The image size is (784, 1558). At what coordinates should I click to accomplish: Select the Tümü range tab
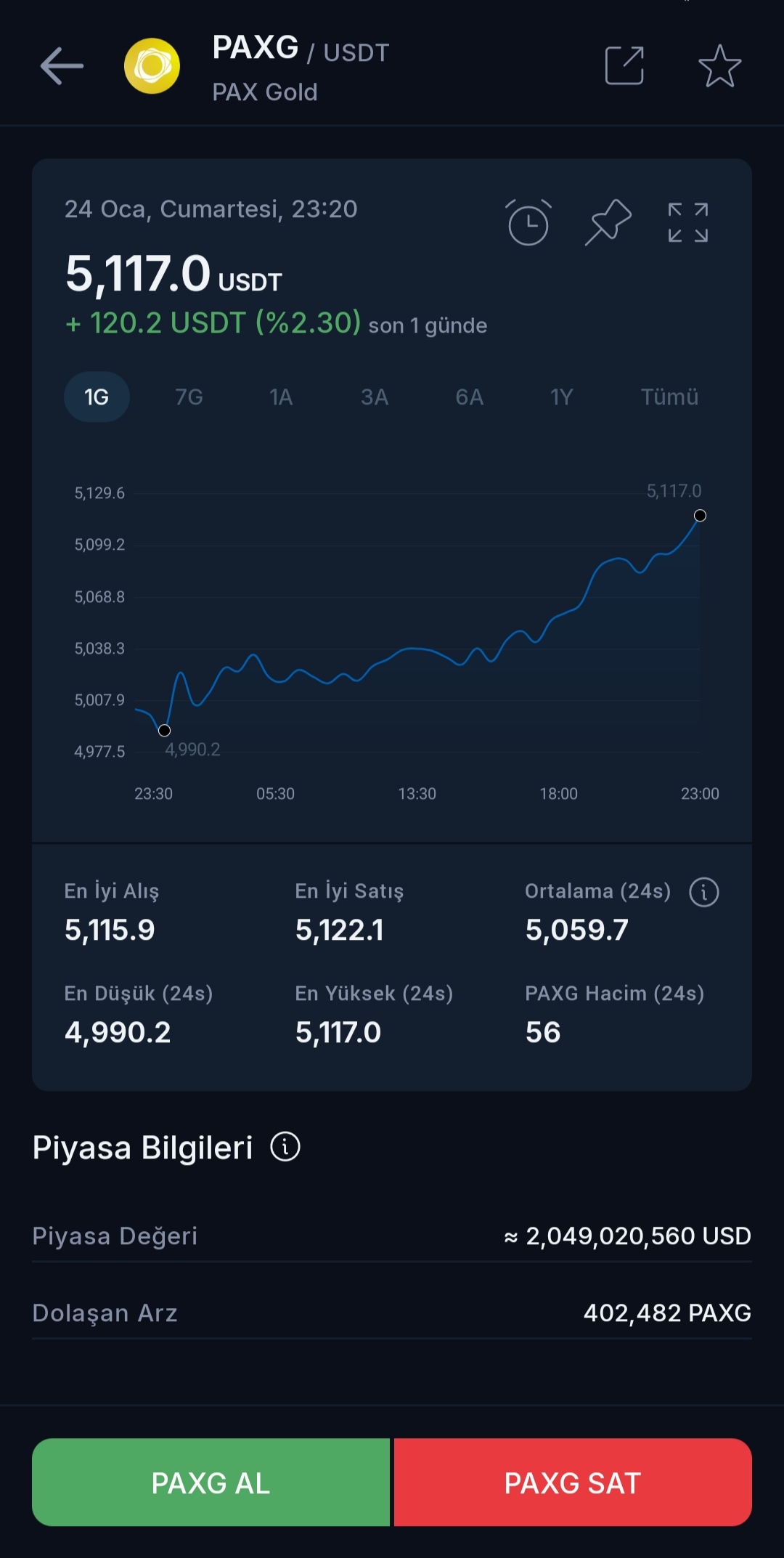669,397
